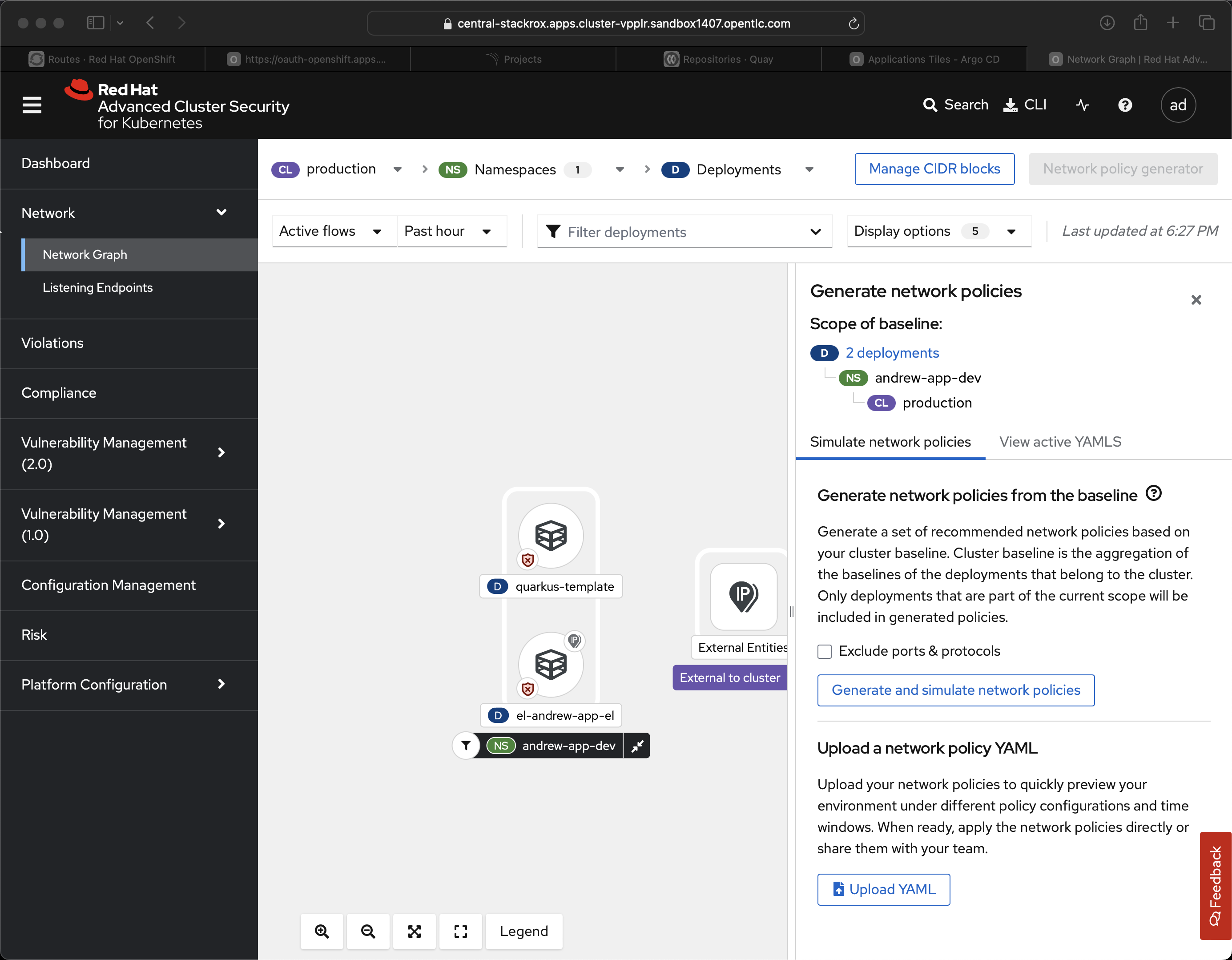Click Generate and simulate network policies

click(x=956, y=690)
